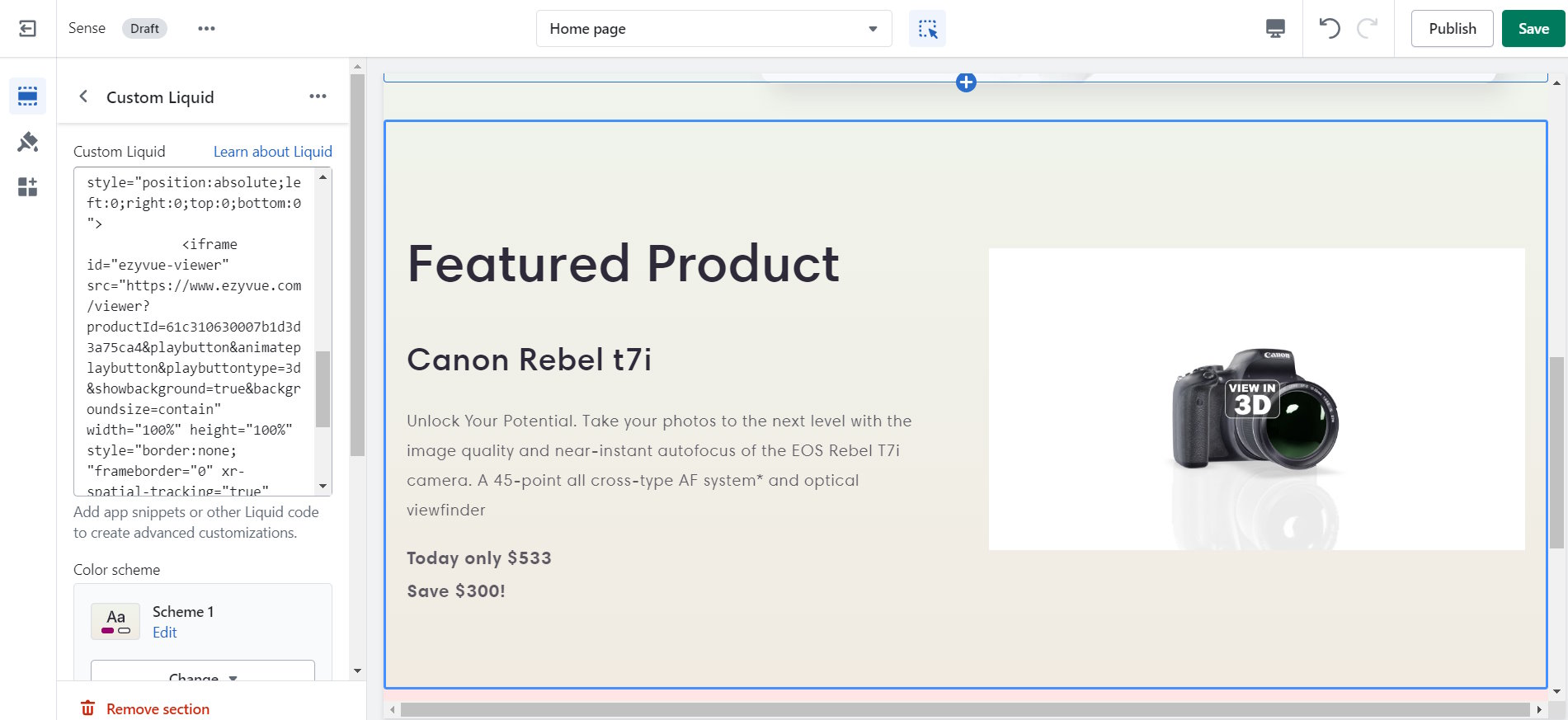Open the theme actions ellipsis menu
The height and width of the screenshot is (720, 1568).
[x=206, y=29]
